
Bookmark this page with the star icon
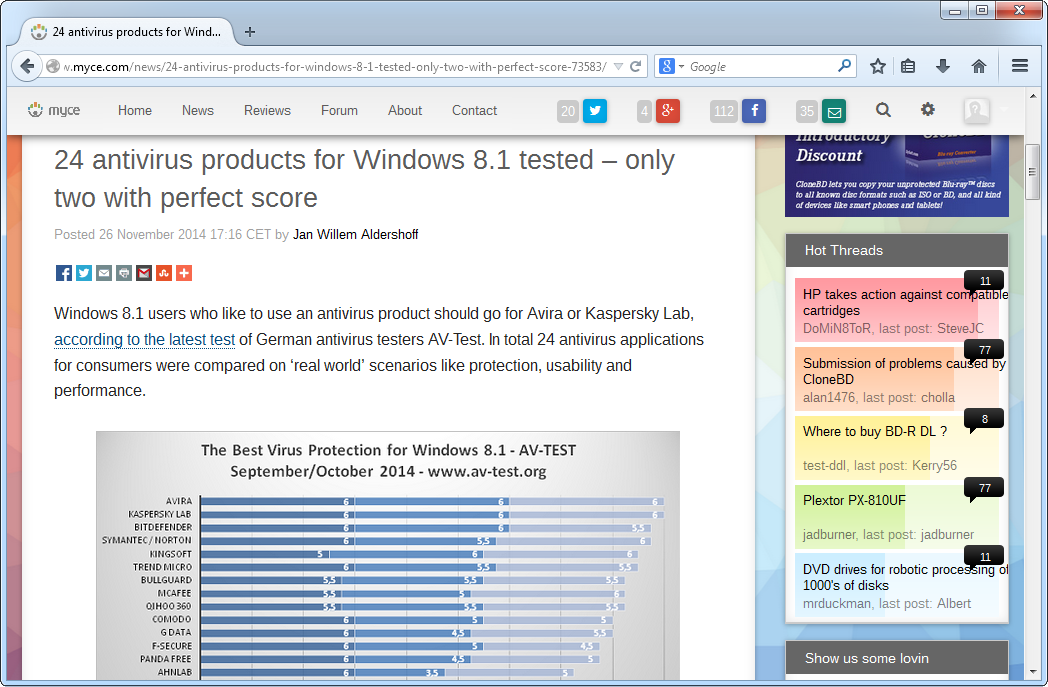[x=878, y=67]
